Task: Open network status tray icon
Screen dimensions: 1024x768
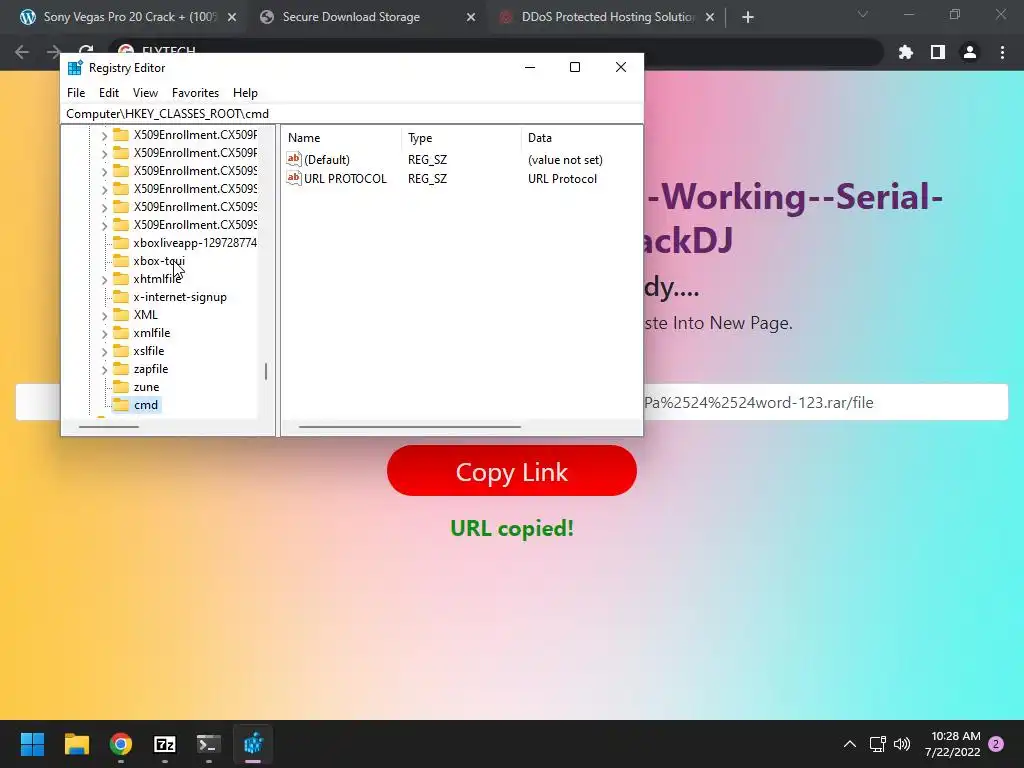Action: click(877, 744)
